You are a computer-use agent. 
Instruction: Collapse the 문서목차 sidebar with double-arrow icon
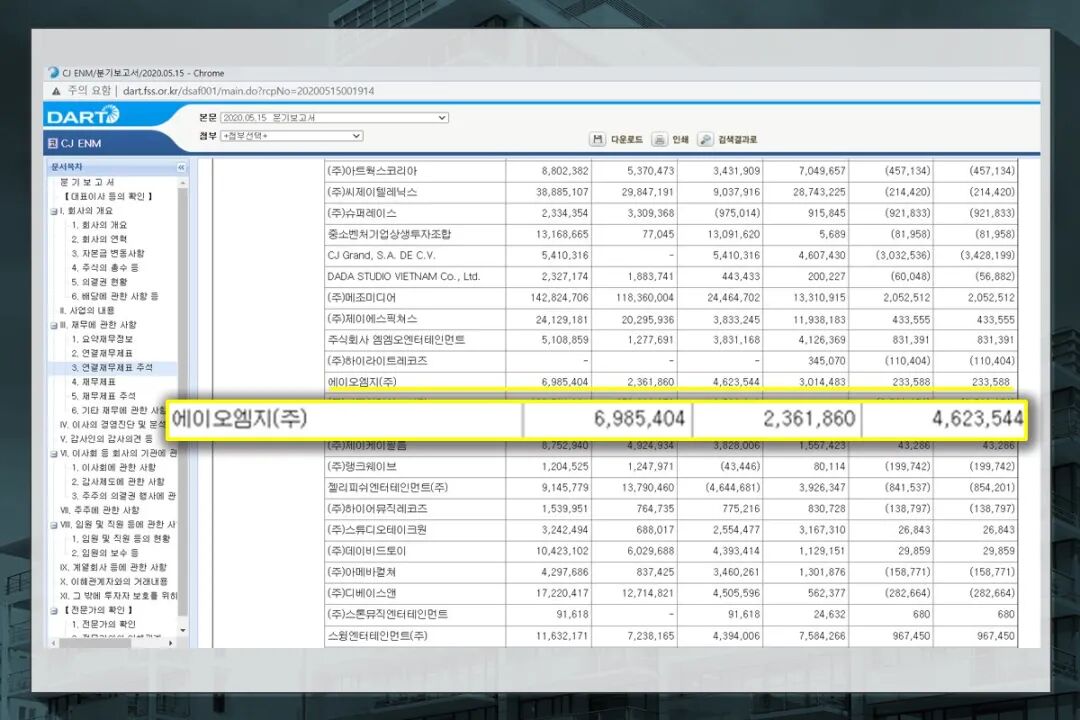(181, 167)
